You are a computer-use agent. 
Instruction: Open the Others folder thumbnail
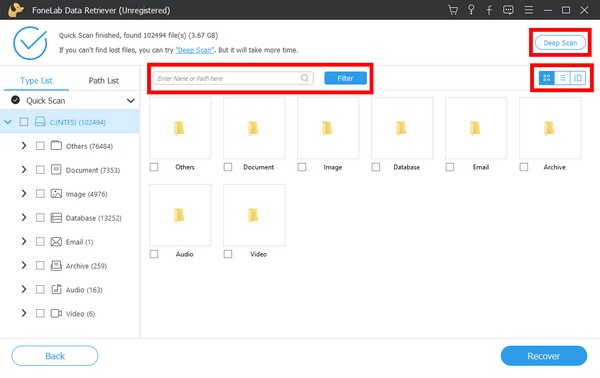(x=180, y=128)
